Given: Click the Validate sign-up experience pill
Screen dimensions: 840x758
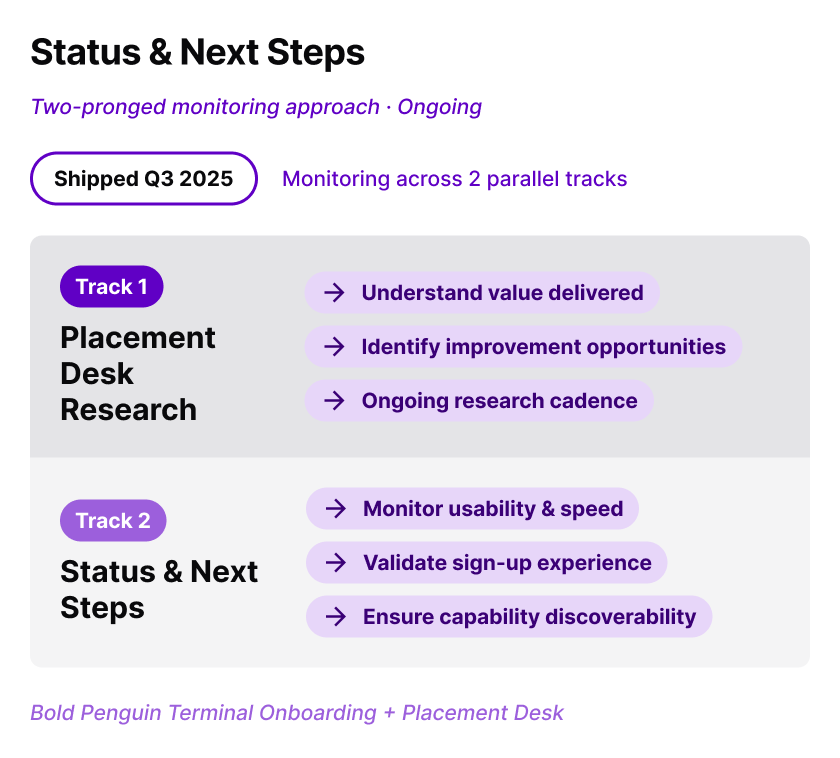Looking at the screenshot, I should tap(486, 562).
